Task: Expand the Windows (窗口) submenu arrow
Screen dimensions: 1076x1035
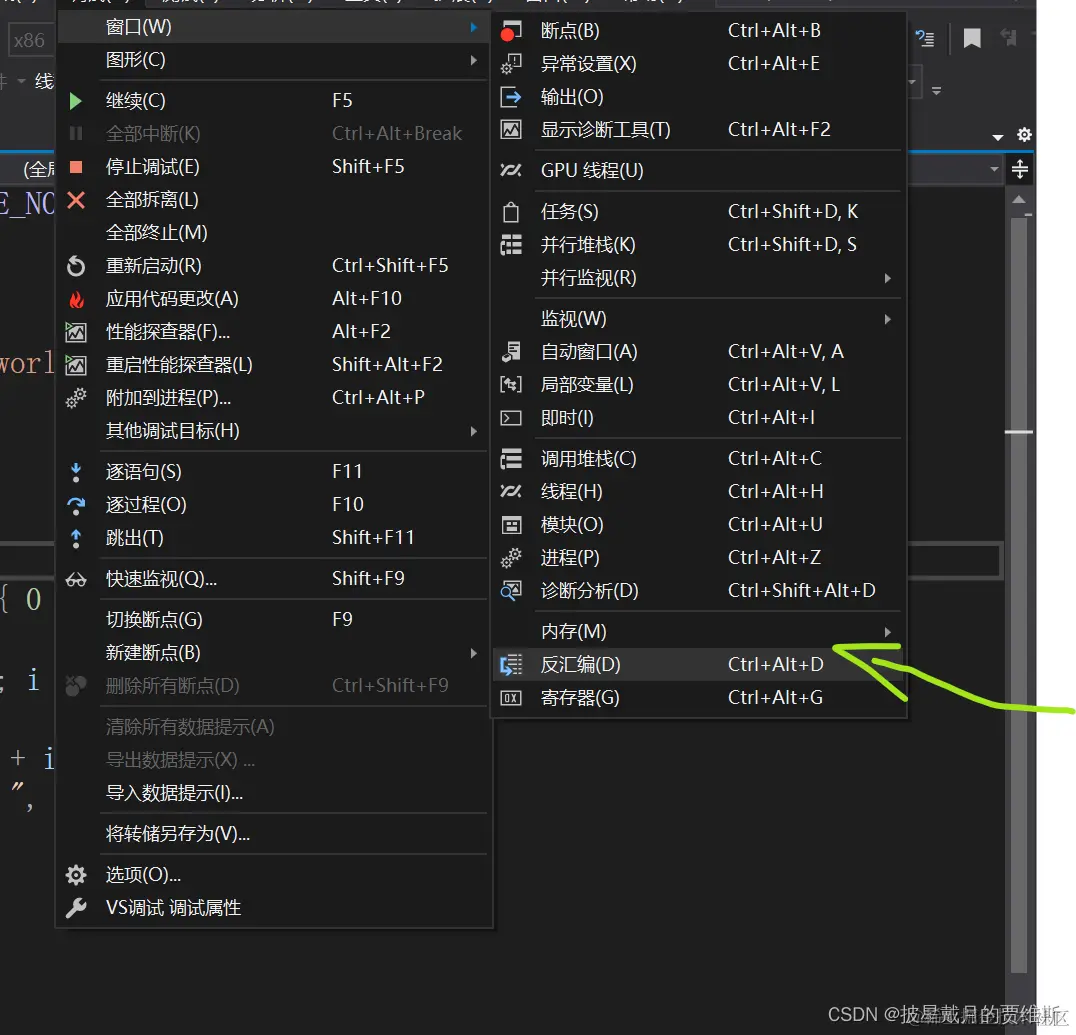Action: tap(473, 27)
